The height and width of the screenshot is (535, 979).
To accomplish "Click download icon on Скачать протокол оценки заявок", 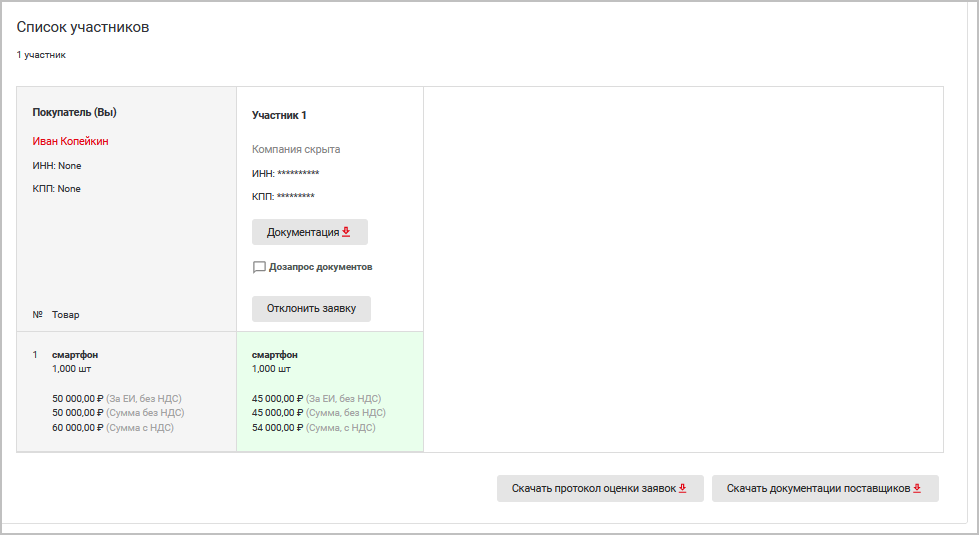I will [683, 489].
